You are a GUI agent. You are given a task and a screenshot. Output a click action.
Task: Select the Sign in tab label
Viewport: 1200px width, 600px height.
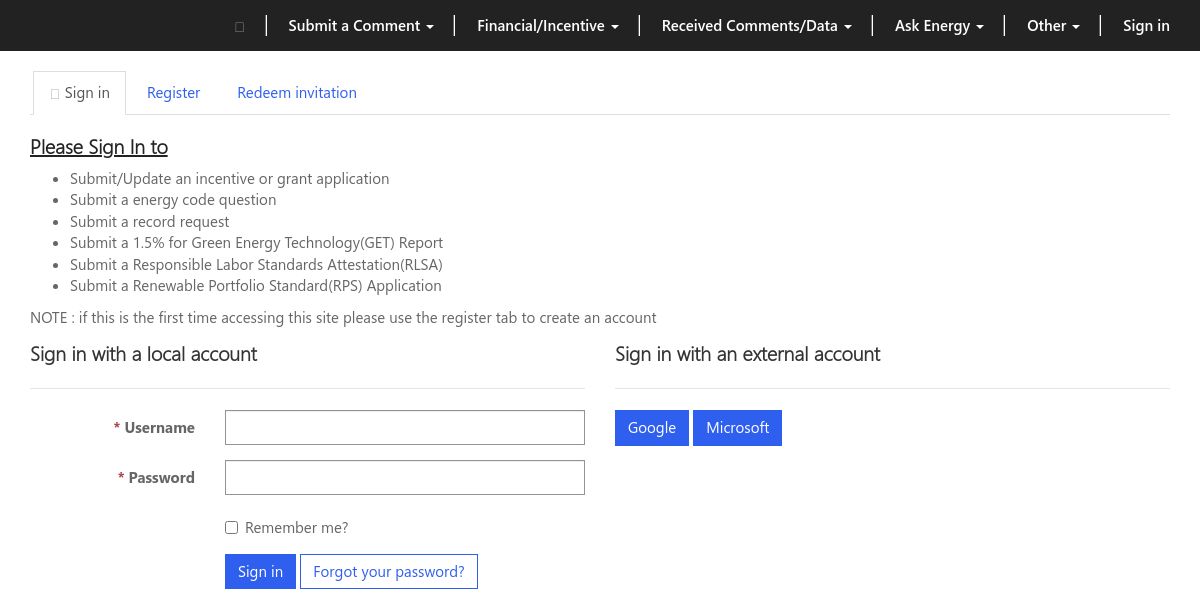pyautogui.click(x=87, y=93)
